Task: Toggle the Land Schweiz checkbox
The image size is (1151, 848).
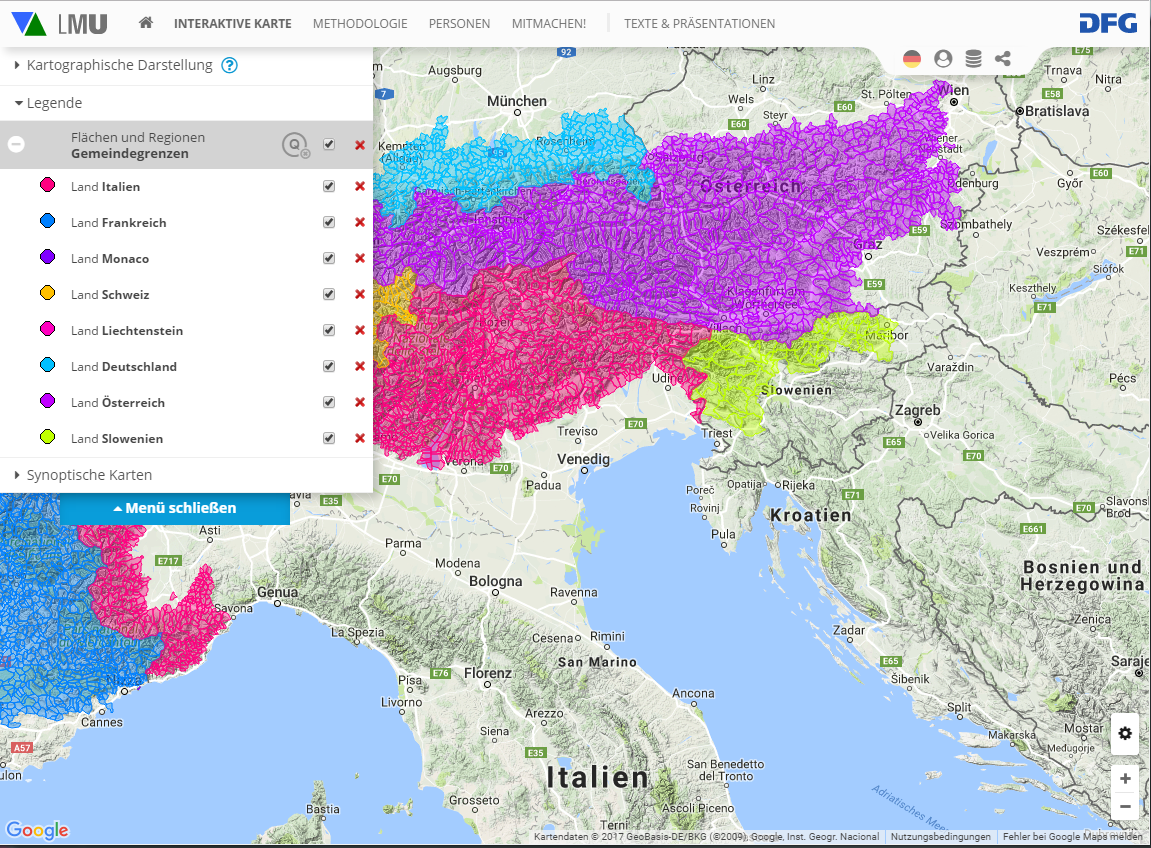Action: (329, 294)
